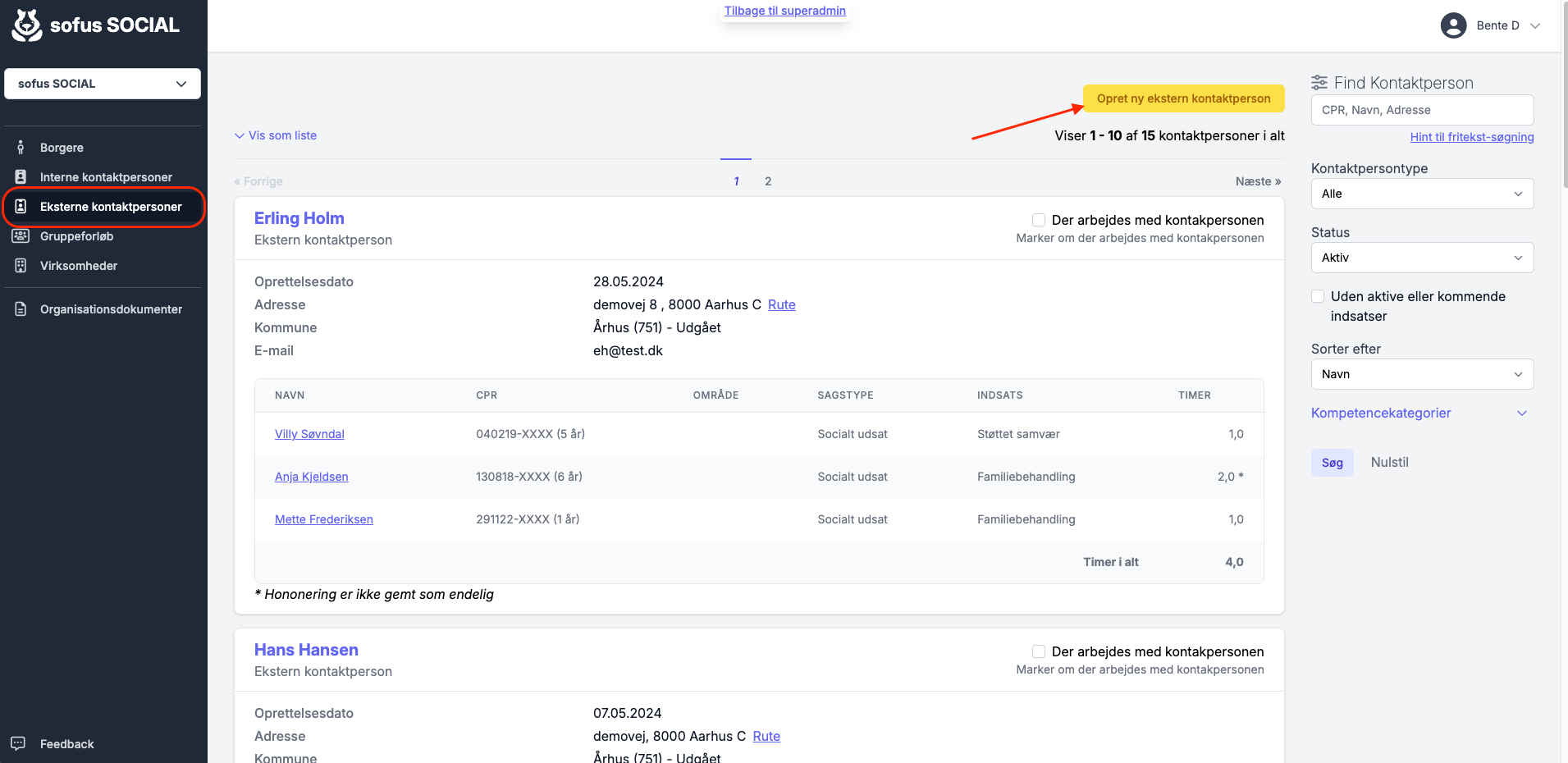This screenshot has width=1568, height=763.
Task: Click the TIMER column header
Action: coord(1194,395)
